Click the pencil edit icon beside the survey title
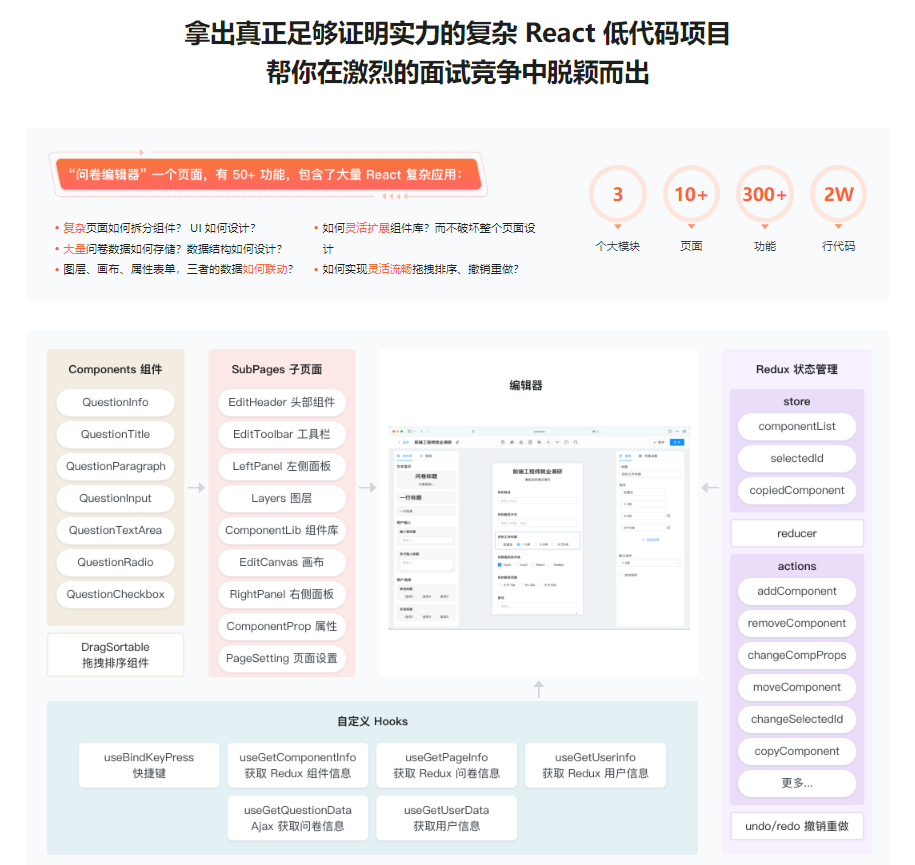915x865 pixels. pos(457,442)
